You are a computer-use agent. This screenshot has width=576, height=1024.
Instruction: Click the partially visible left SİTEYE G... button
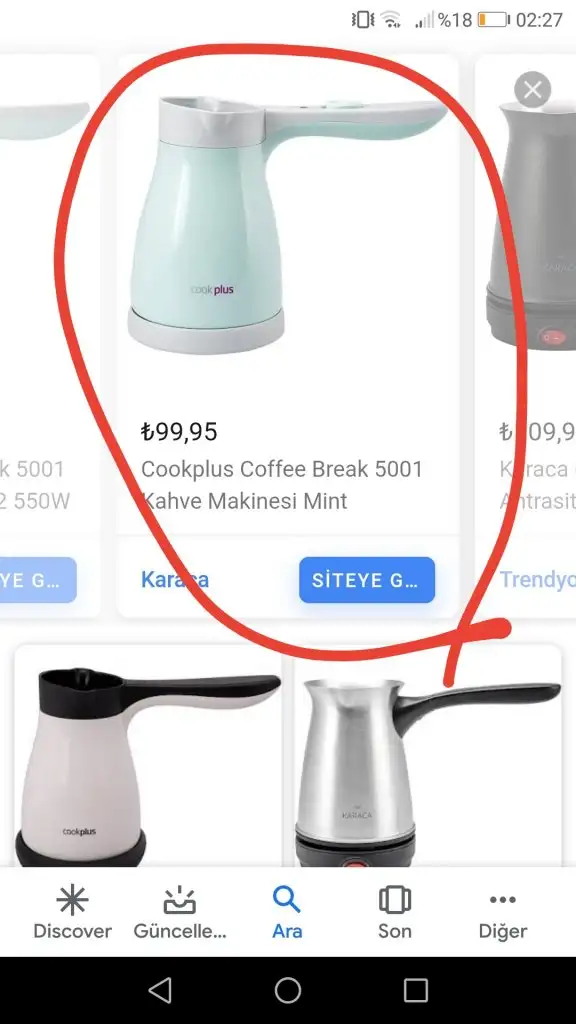38,580
